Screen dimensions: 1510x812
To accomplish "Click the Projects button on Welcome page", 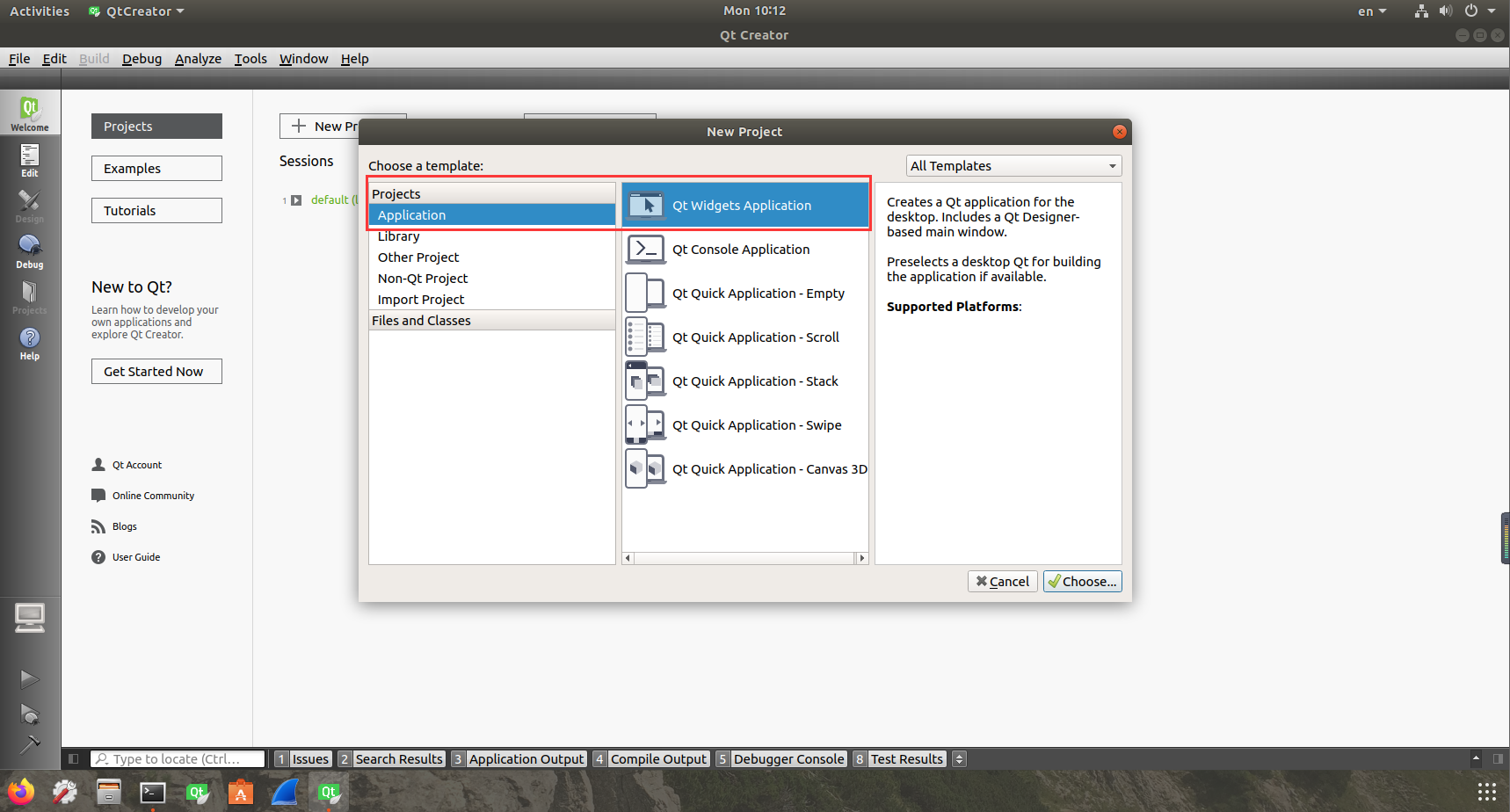I will [x=156, y=127].
